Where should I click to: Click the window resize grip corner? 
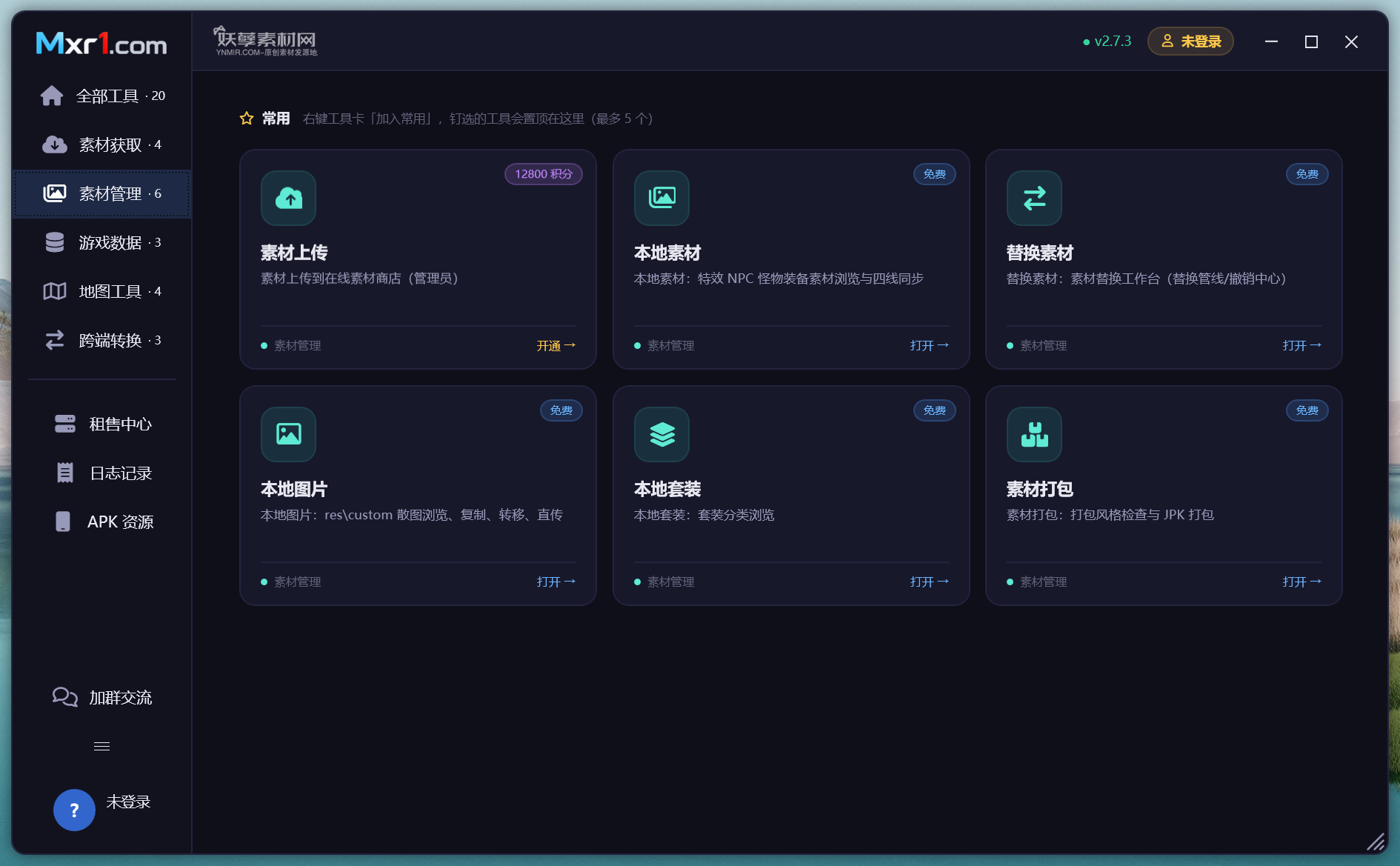point(1376,842)
